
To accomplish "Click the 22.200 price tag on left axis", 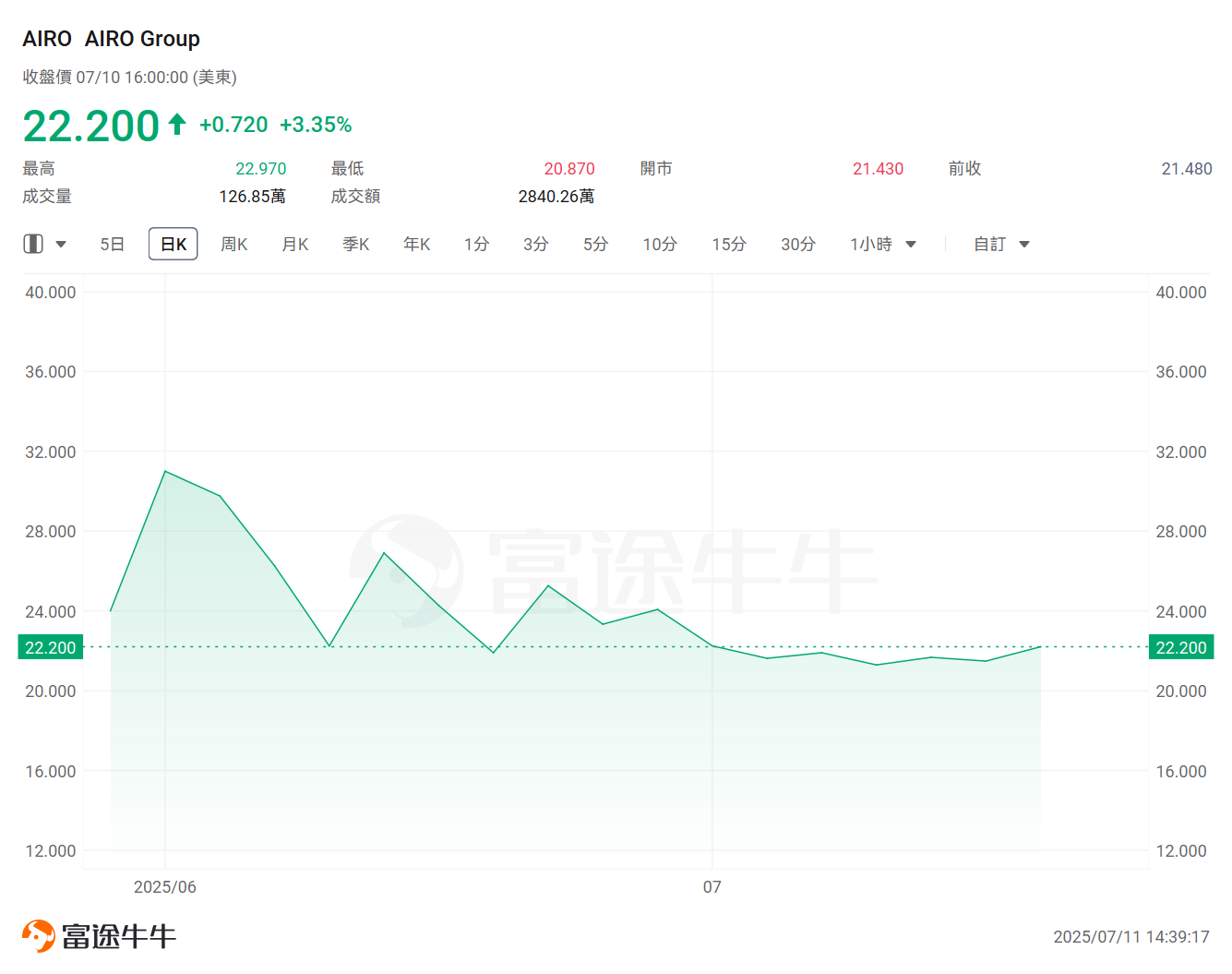I will click(x=51, y=647).
